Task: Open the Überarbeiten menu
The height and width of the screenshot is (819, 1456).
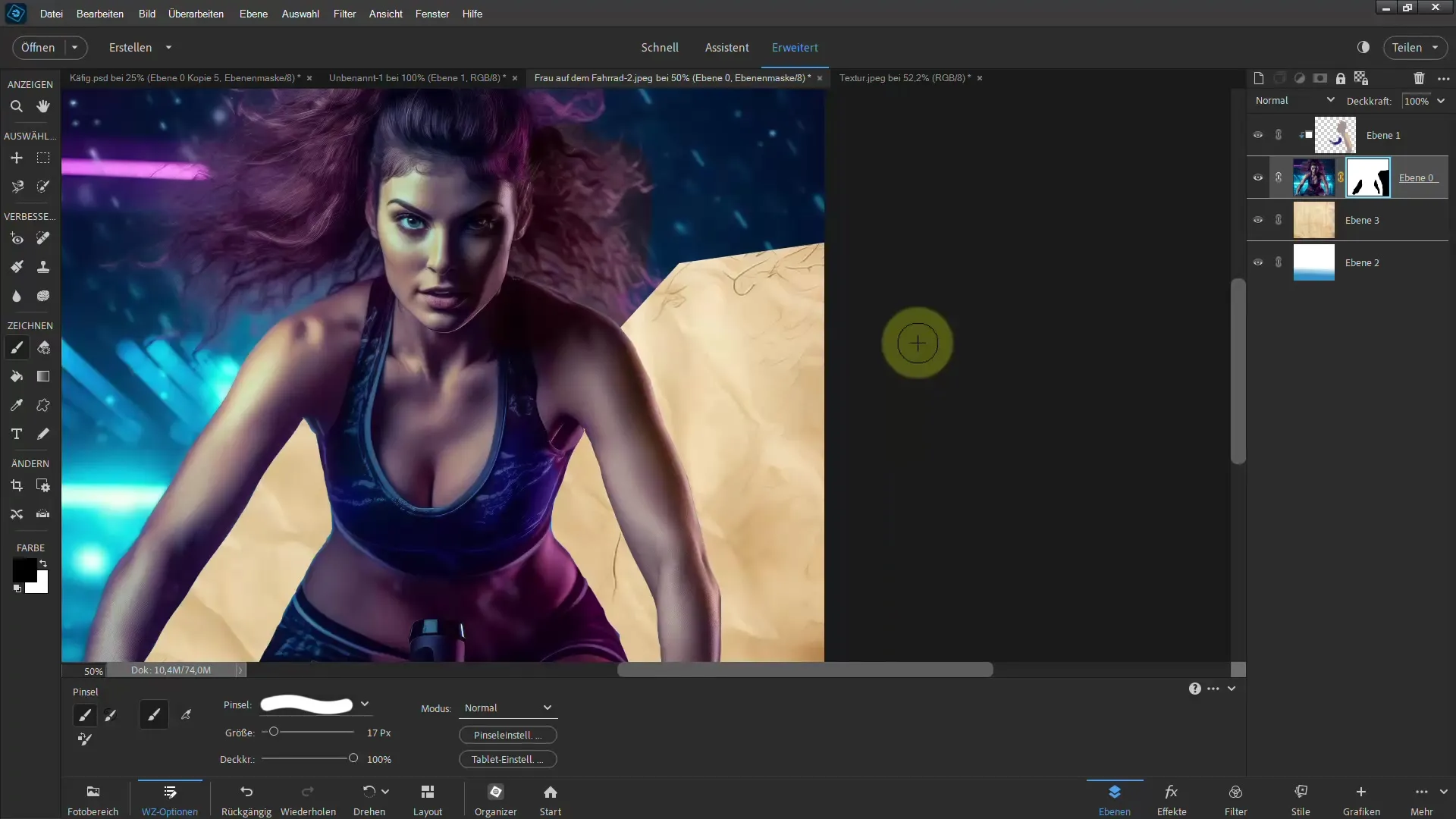Action: [196, 14]
